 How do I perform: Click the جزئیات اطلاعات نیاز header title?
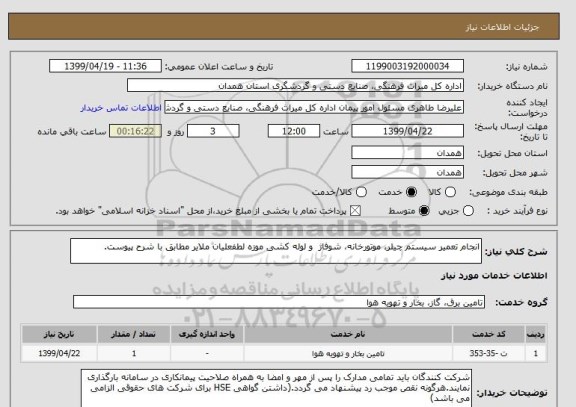pos(502,28)
